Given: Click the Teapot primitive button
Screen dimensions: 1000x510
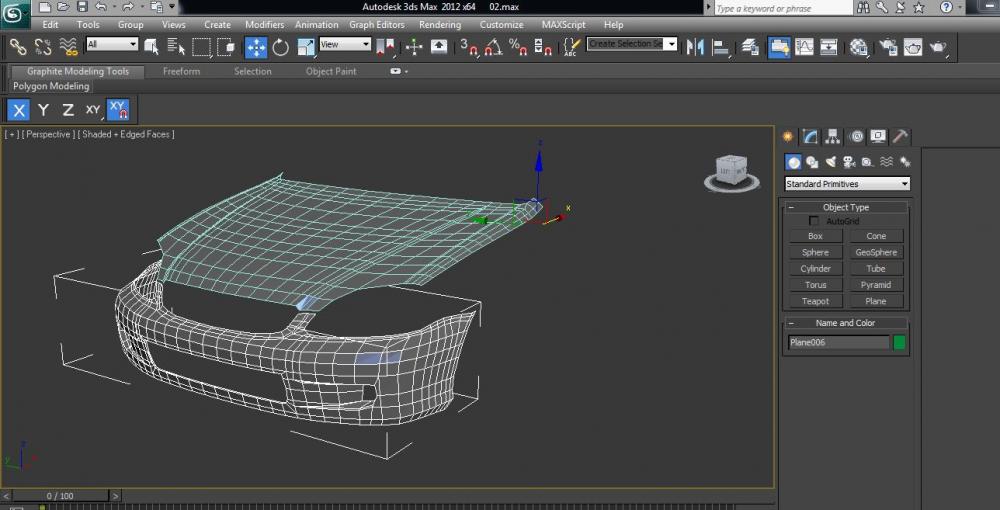Looking at the screenshot, I should [815, 301].
